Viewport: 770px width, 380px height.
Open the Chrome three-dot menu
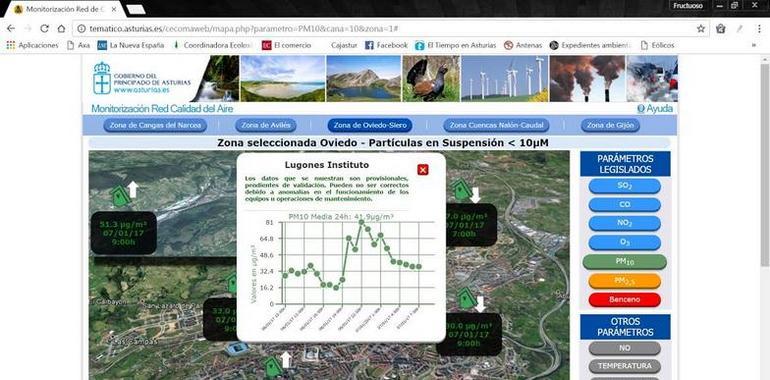[758, 29]
